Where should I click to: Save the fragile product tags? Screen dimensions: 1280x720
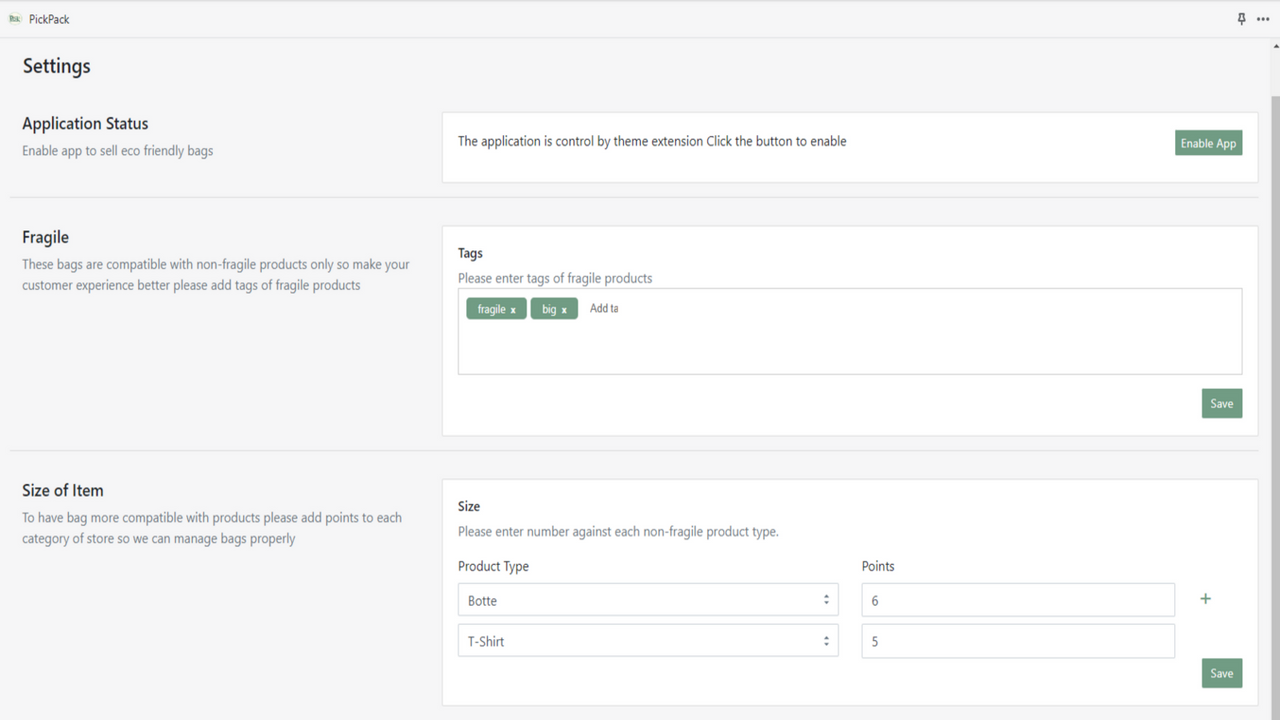click(1221, 403)
